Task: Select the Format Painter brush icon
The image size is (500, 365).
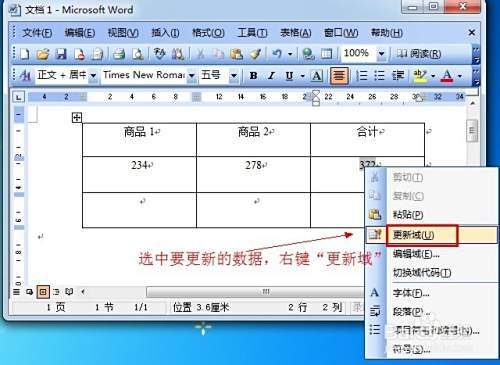Action: (256, 54)
